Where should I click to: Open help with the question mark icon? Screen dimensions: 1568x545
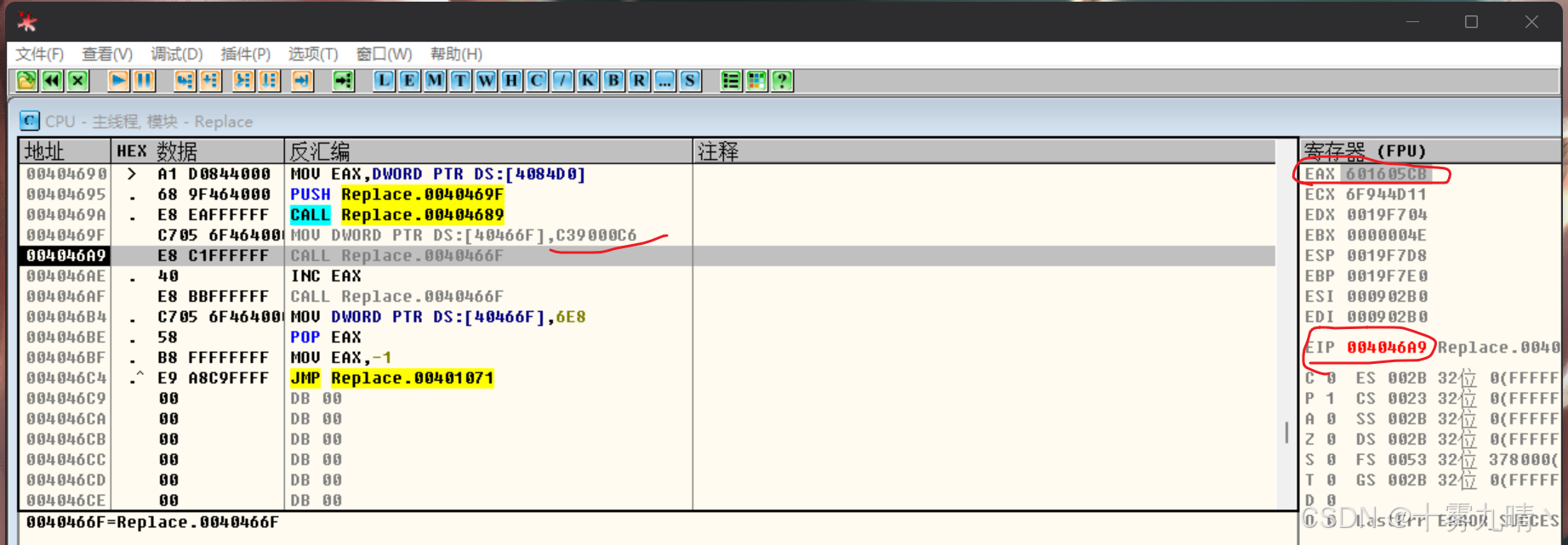(782, 81)
